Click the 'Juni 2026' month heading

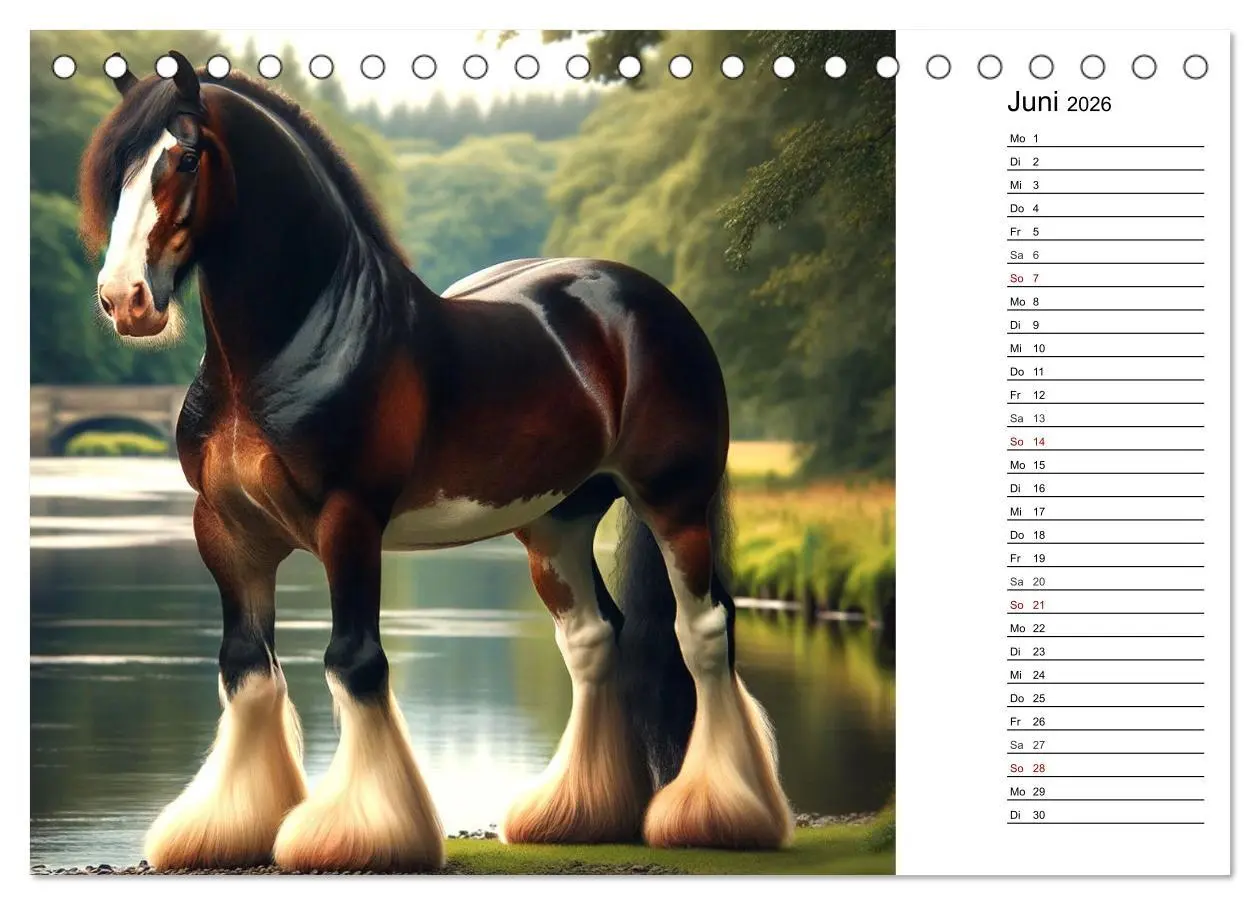point(1059,103)
